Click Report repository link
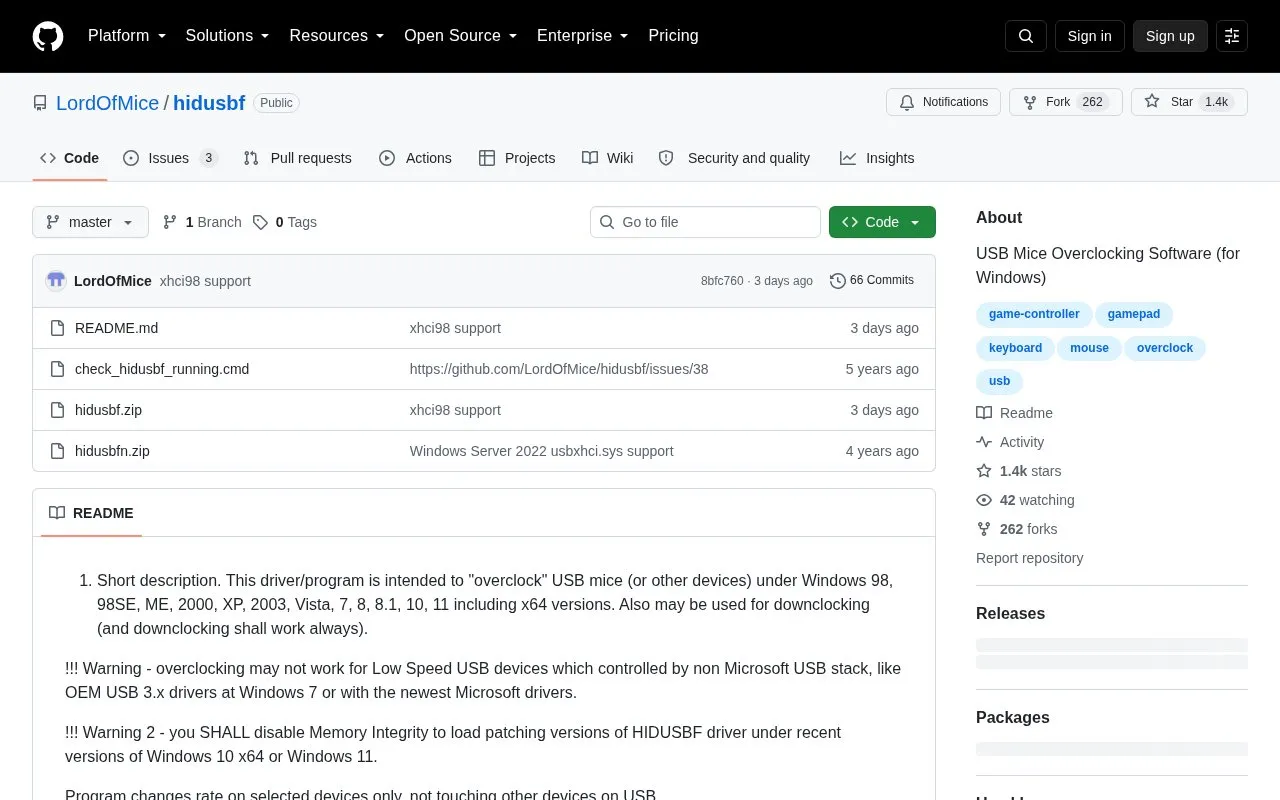Screen dimensions: 1280x800 [1029, 558]
